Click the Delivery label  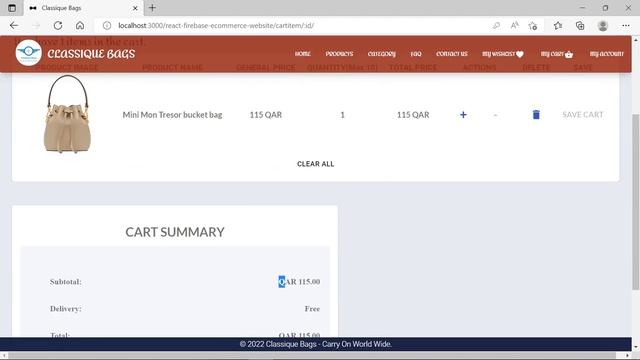[66, 309]
